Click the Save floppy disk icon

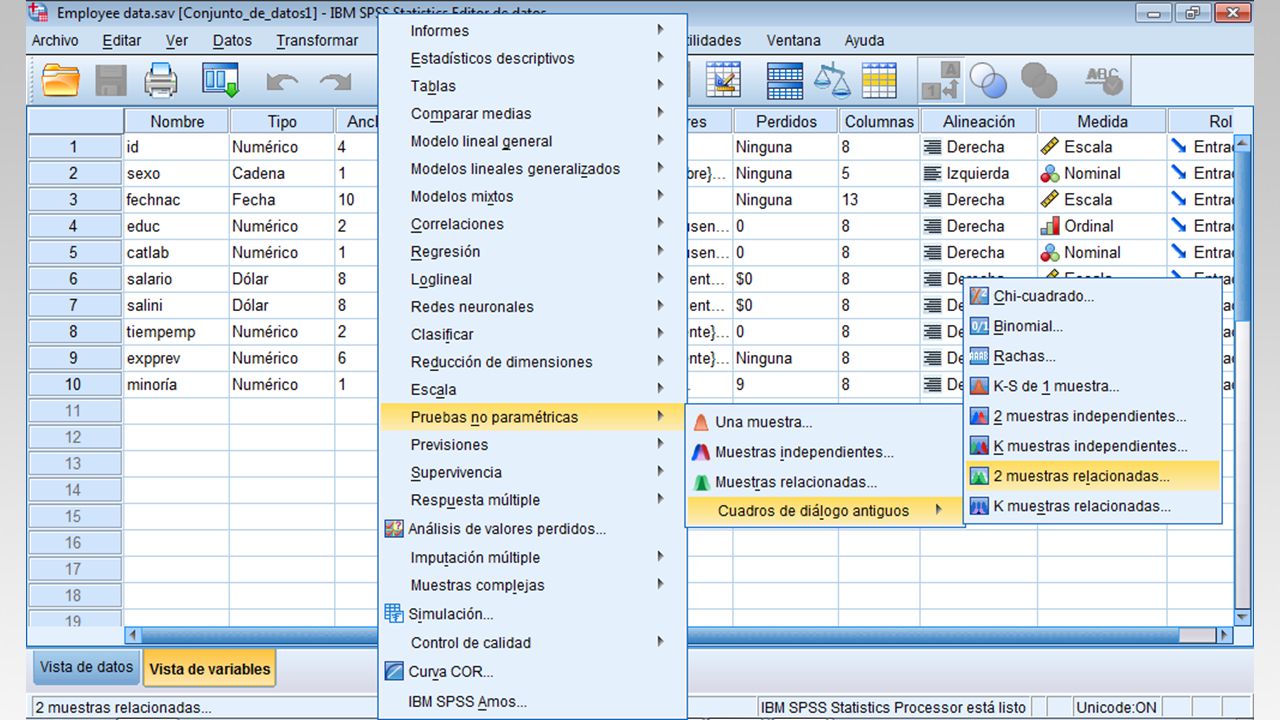(111, 80)
